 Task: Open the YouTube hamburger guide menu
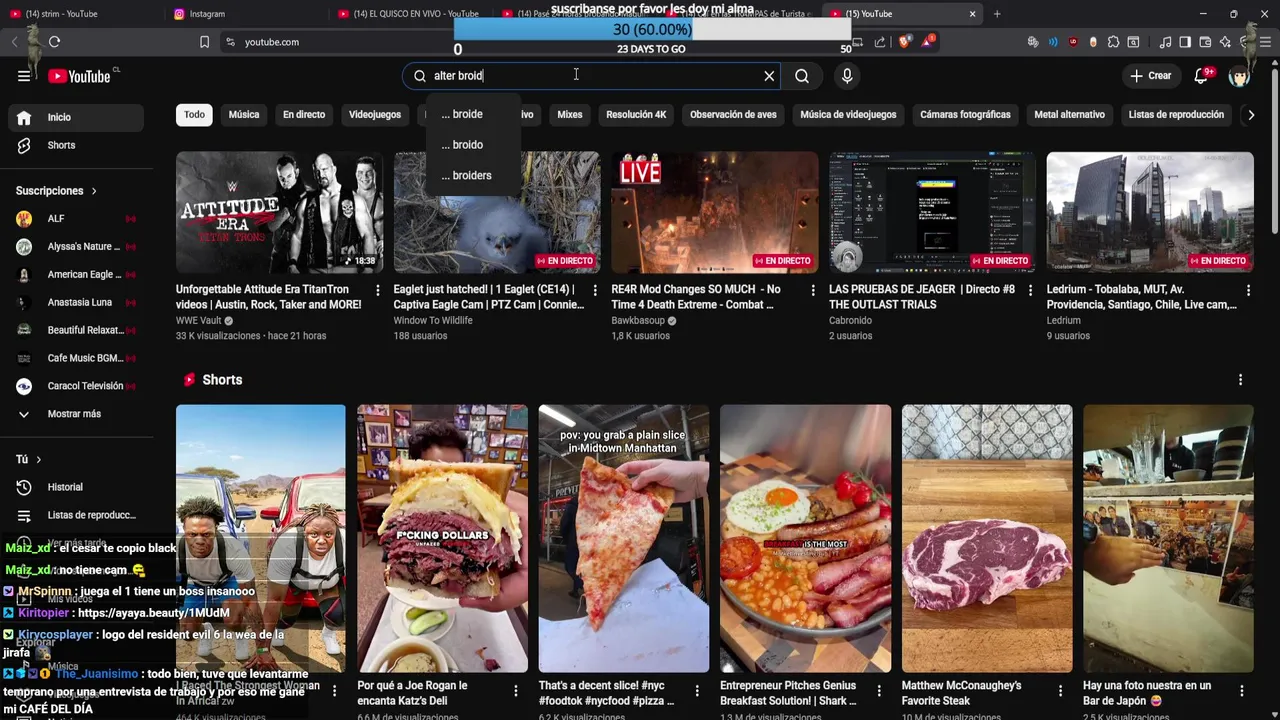point(24,76)
